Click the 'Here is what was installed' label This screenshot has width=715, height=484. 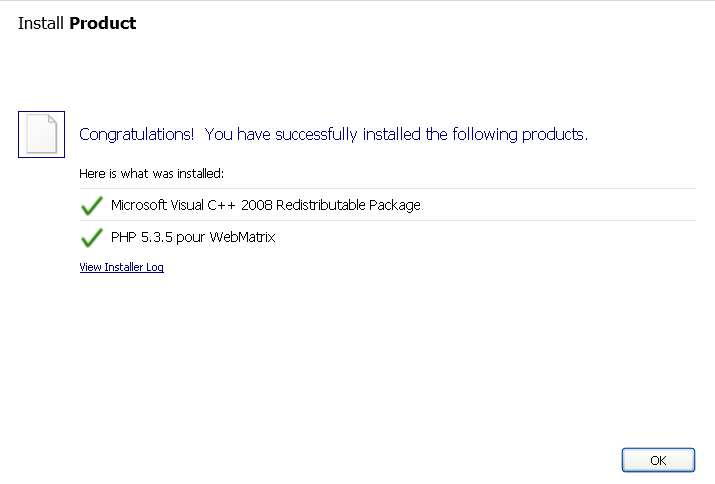coord(151,173)
